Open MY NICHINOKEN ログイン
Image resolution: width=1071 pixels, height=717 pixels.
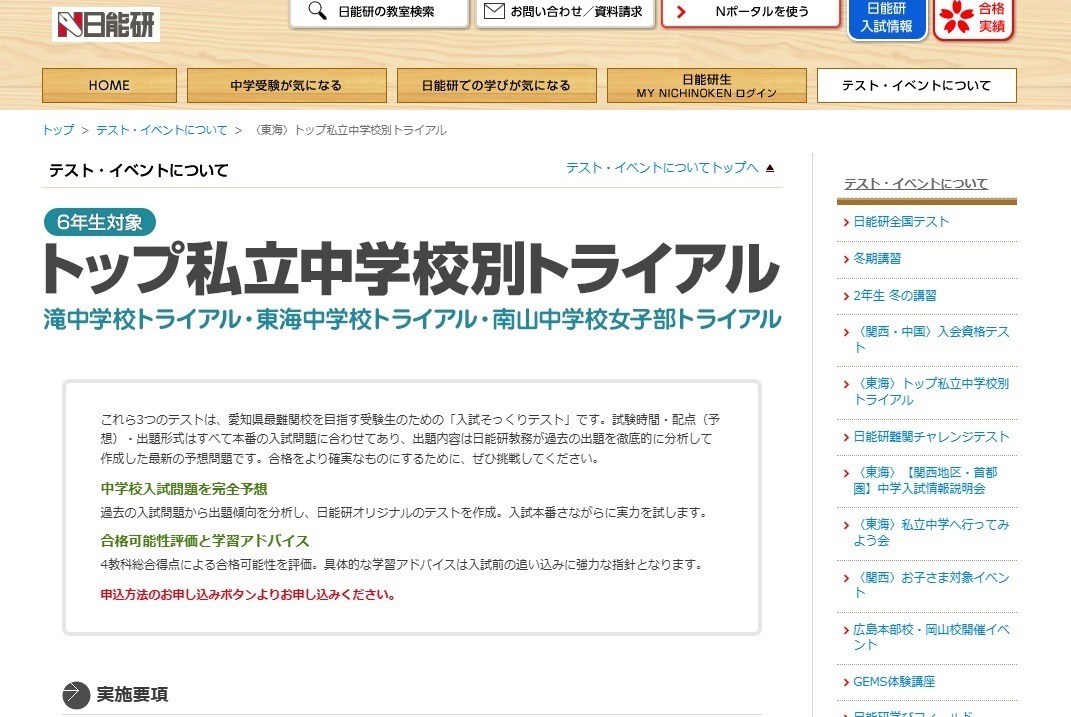706,85
